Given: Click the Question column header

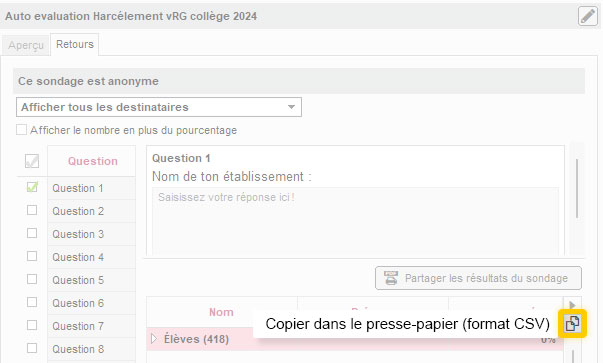Looking at the screenshot, I should (92, 161).
